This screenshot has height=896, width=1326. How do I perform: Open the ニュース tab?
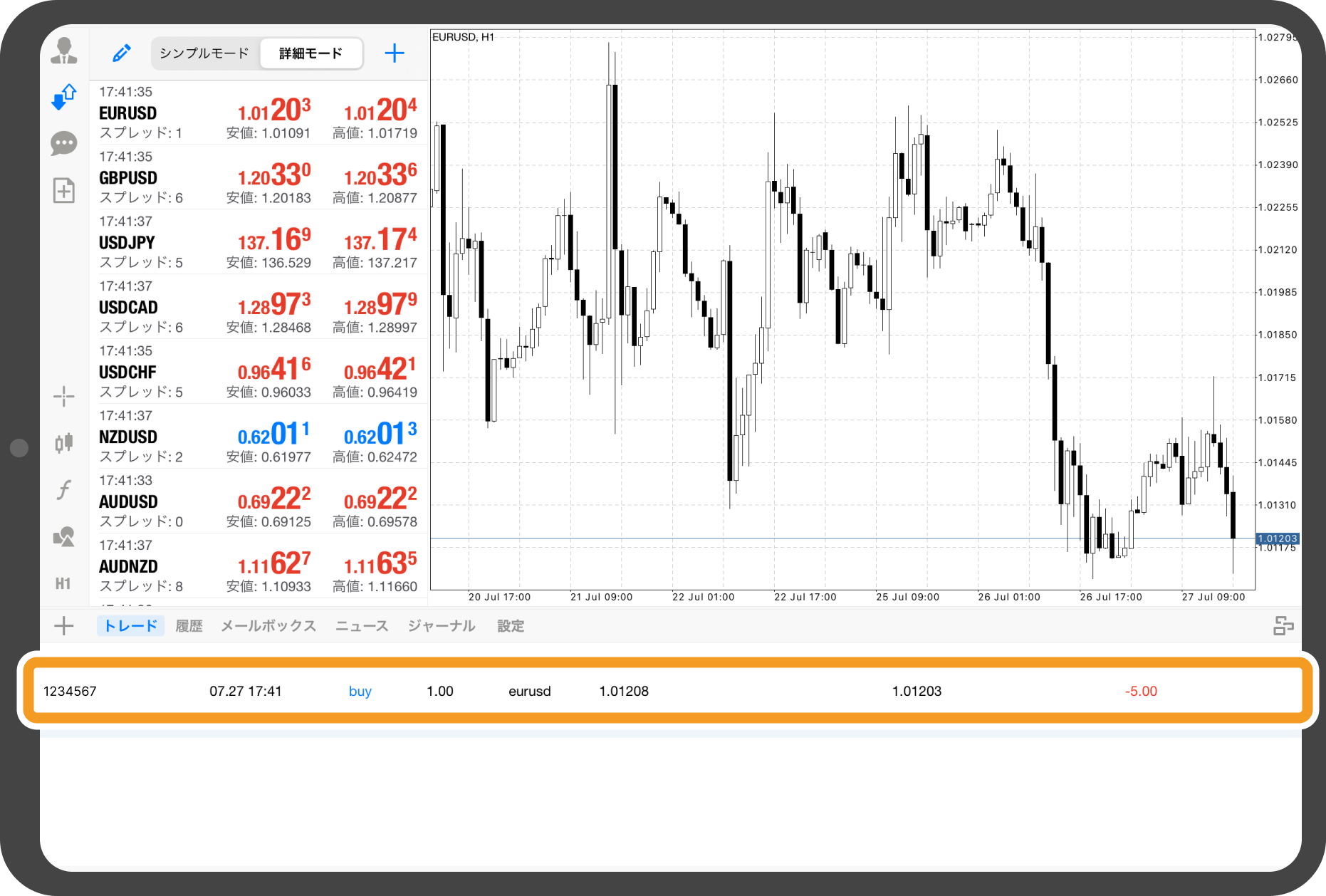pos(362,626)
